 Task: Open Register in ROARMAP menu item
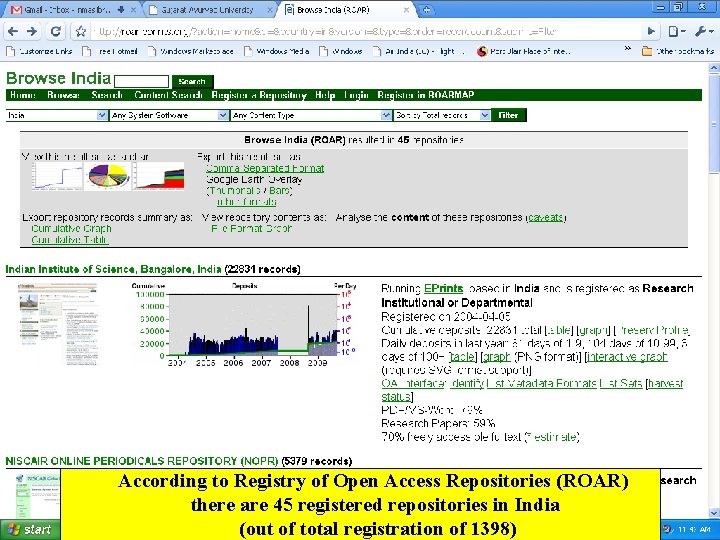[425, 95]
